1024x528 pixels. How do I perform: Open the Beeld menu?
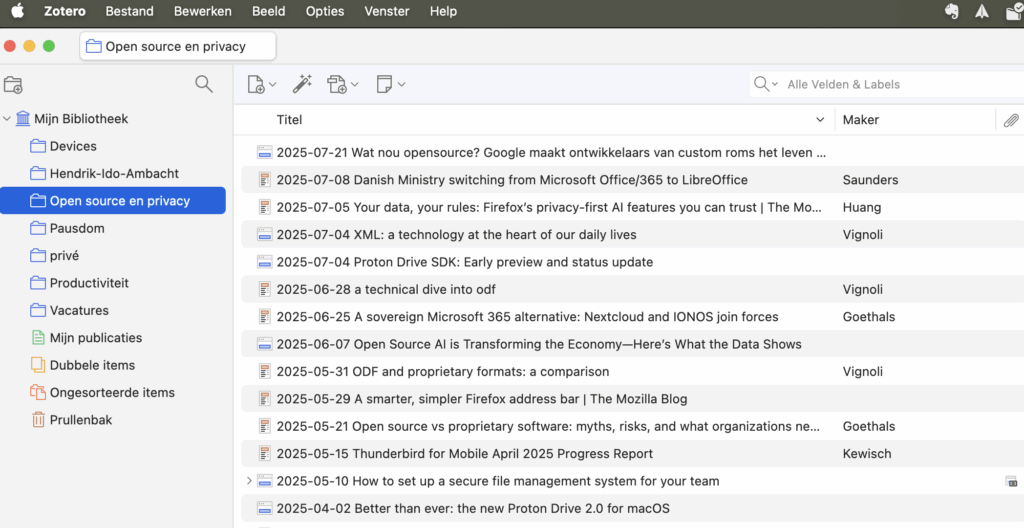(268, 11)
